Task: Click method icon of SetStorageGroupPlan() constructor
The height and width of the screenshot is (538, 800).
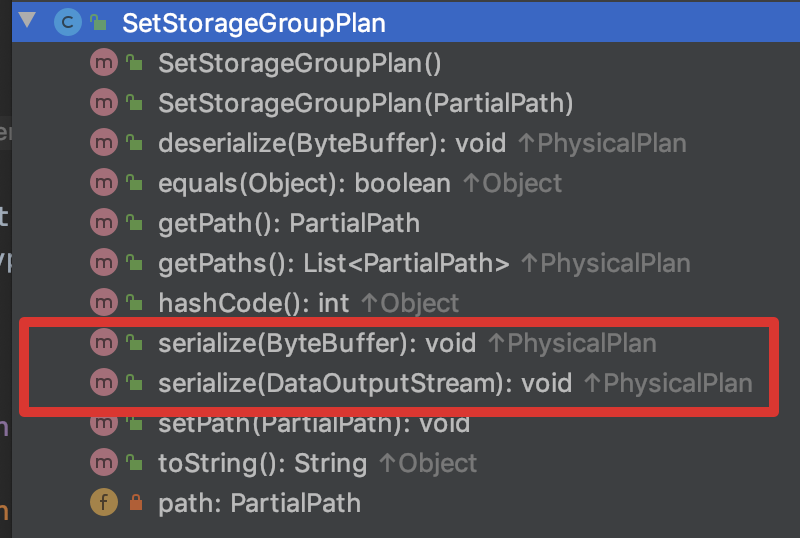Action: (x=103, y=63)
